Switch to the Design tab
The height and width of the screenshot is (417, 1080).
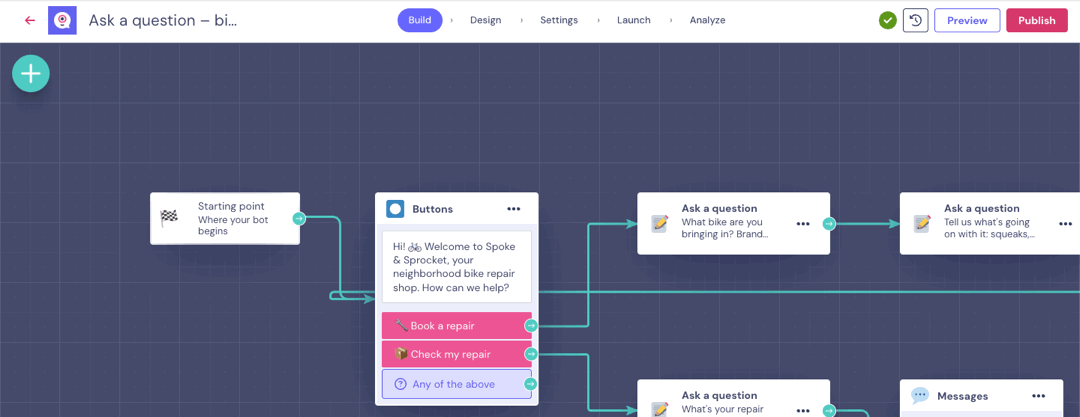click(x=486, y=20)
